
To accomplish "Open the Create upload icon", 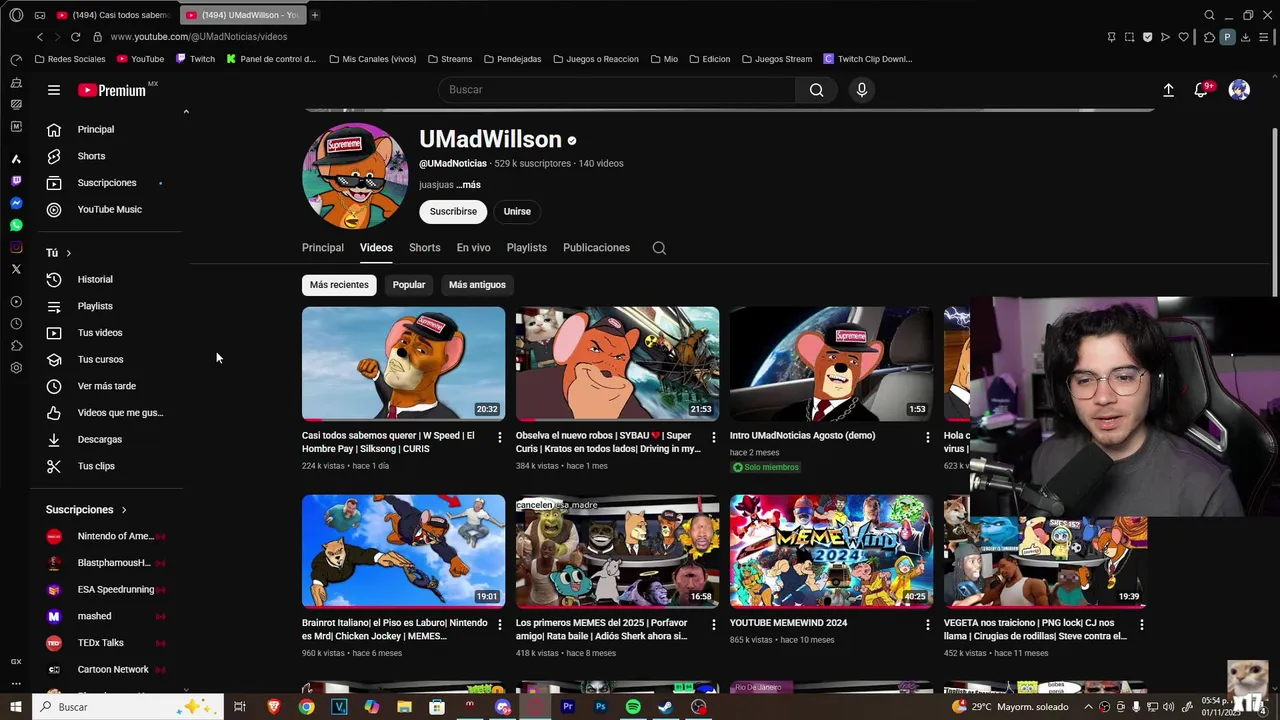I will (1168, 90).
